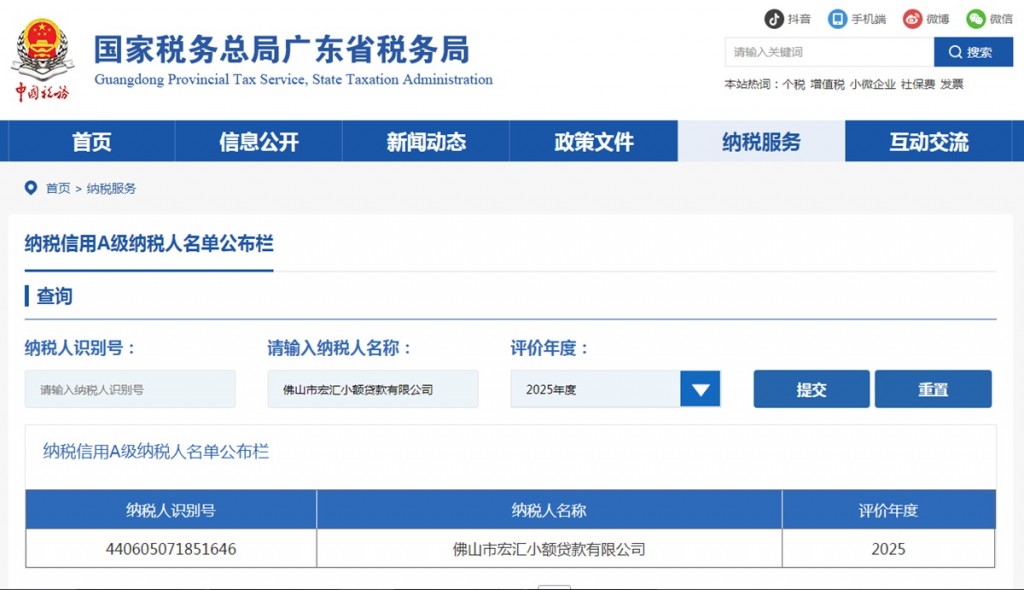Focus the keyword search field (请输入关键词)
1024x590 pixels.
click(x=829, y=52)
